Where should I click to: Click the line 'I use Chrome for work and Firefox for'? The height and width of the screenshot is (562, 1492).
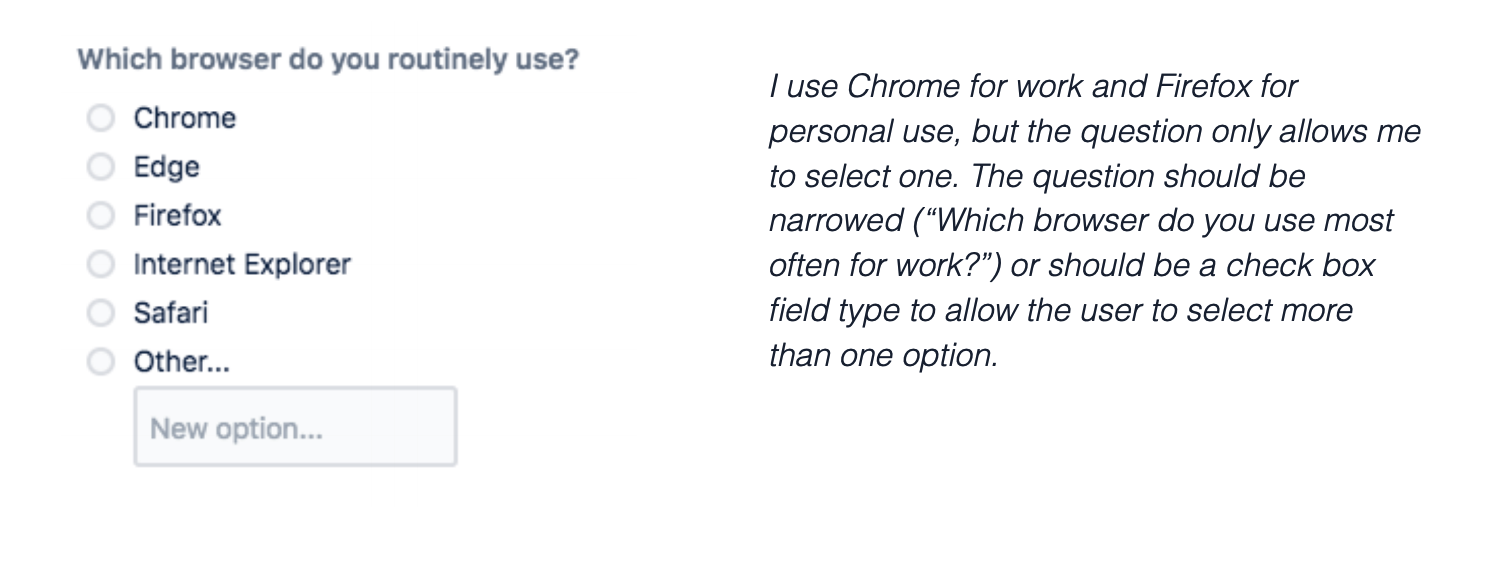[1032, 87]
